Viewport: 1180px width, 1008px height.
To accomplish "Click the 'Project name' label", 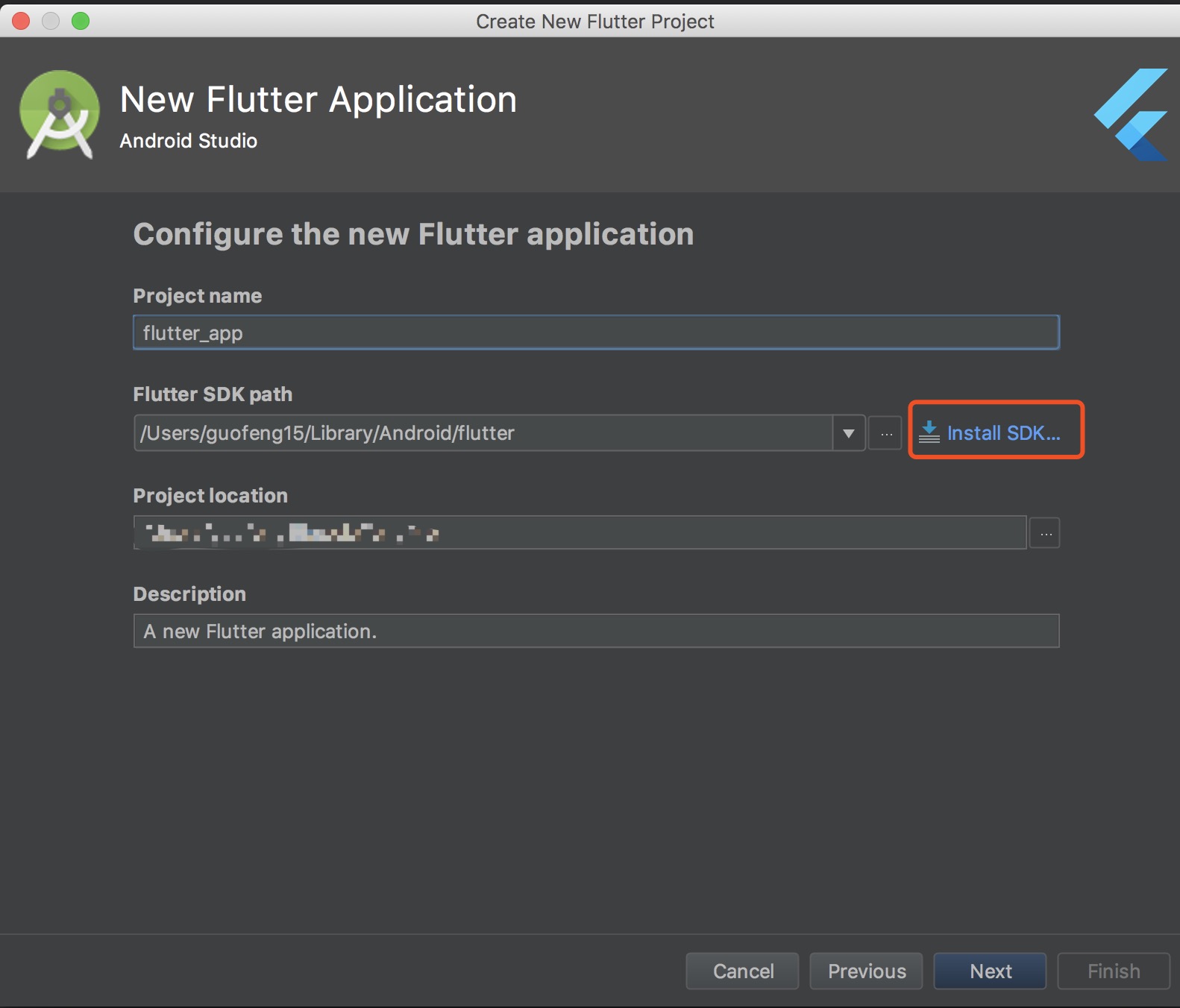I will coord(198,296).
